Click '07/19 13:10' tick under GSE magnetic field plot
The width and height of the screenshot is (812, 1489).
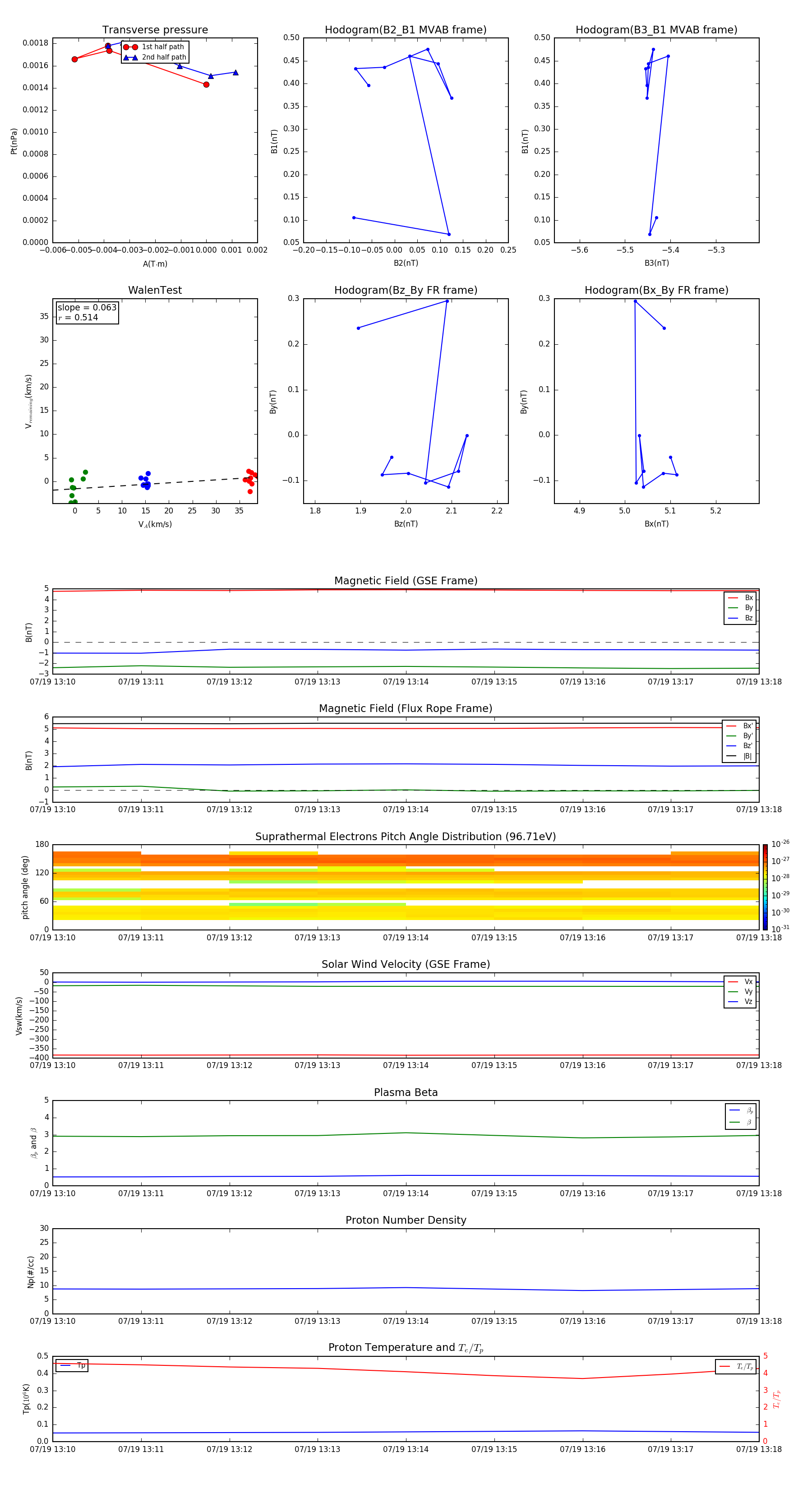(53, 681)
